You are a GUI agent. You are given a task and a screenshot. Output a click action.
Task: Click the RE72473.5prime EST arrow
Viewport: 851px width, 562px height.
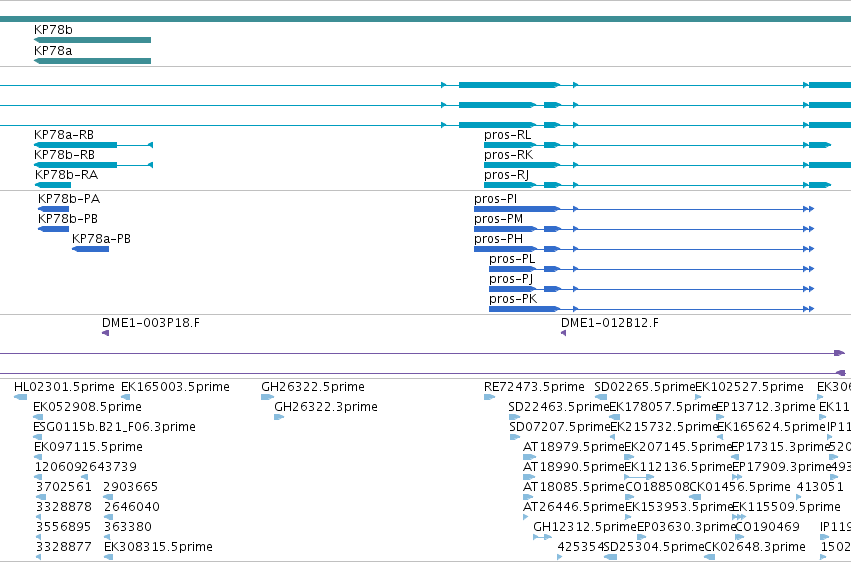(x=490, y=397)
